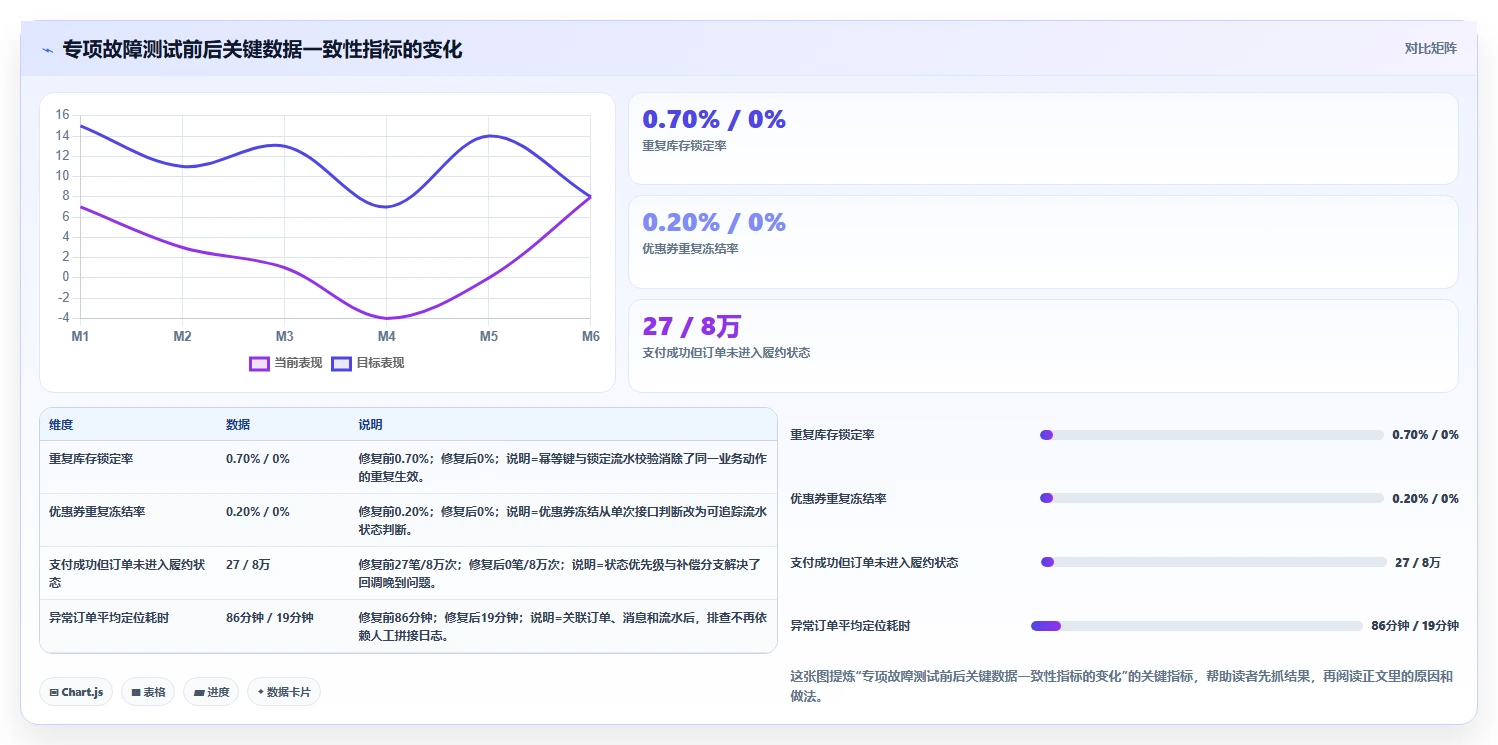Toggle the 目标表现 legend swatch

(x=341, y=363)
